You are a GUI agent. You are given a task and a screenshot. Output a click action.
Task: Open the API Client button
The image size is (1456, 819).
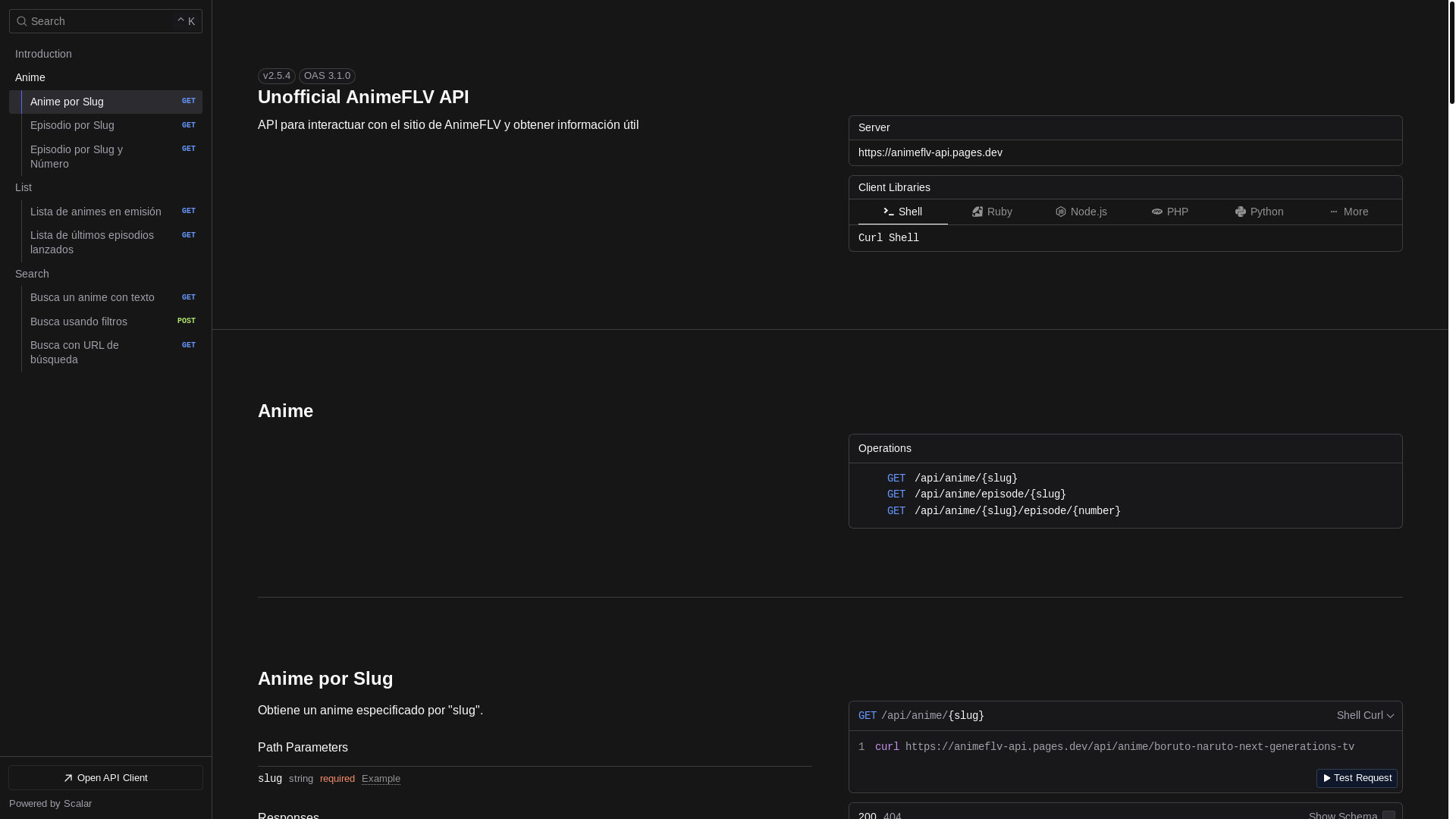[105, 778]
